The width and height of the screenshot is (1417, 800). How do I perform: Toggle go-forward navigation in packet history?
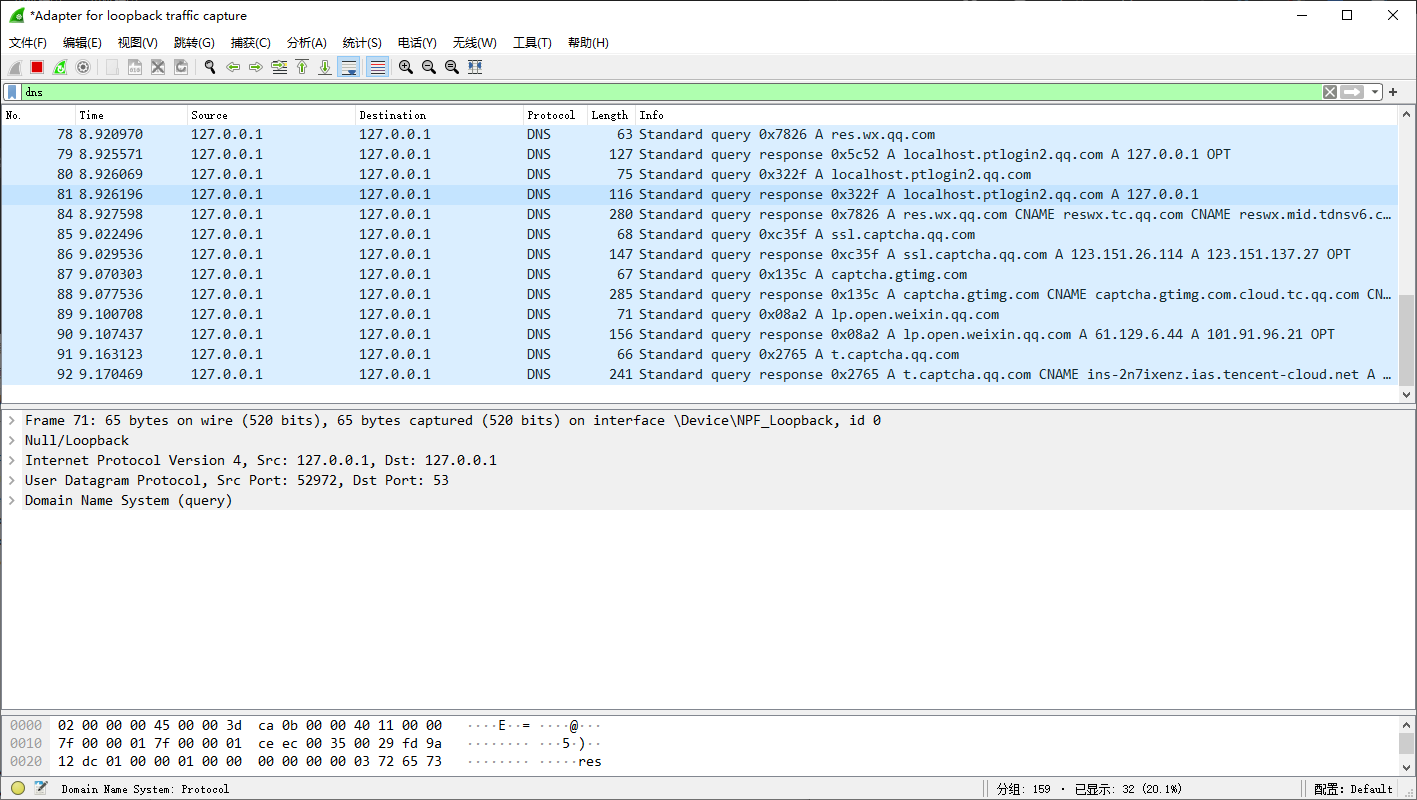tap(256, 67)
